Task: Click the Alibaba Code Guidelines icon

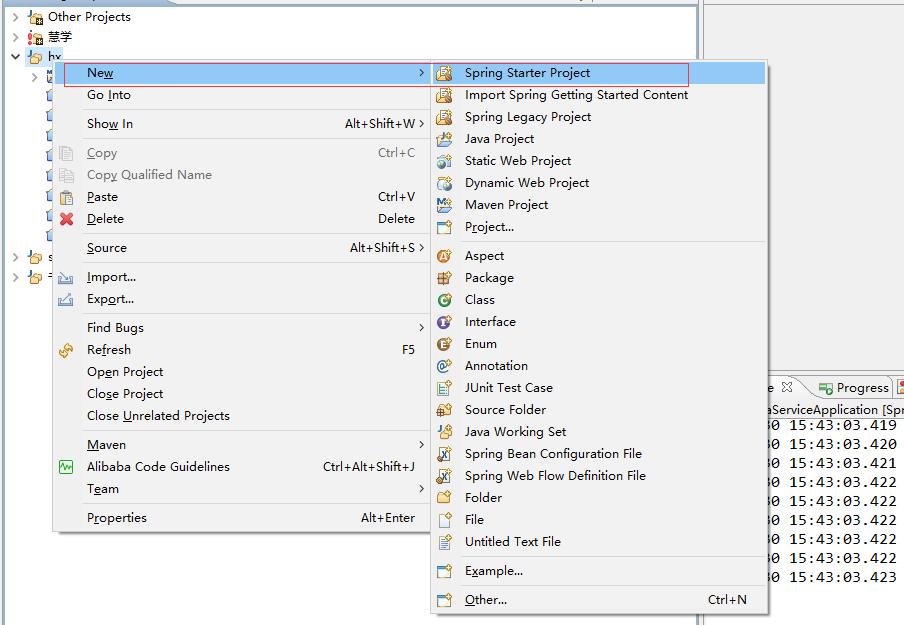Action: (66, 467)
